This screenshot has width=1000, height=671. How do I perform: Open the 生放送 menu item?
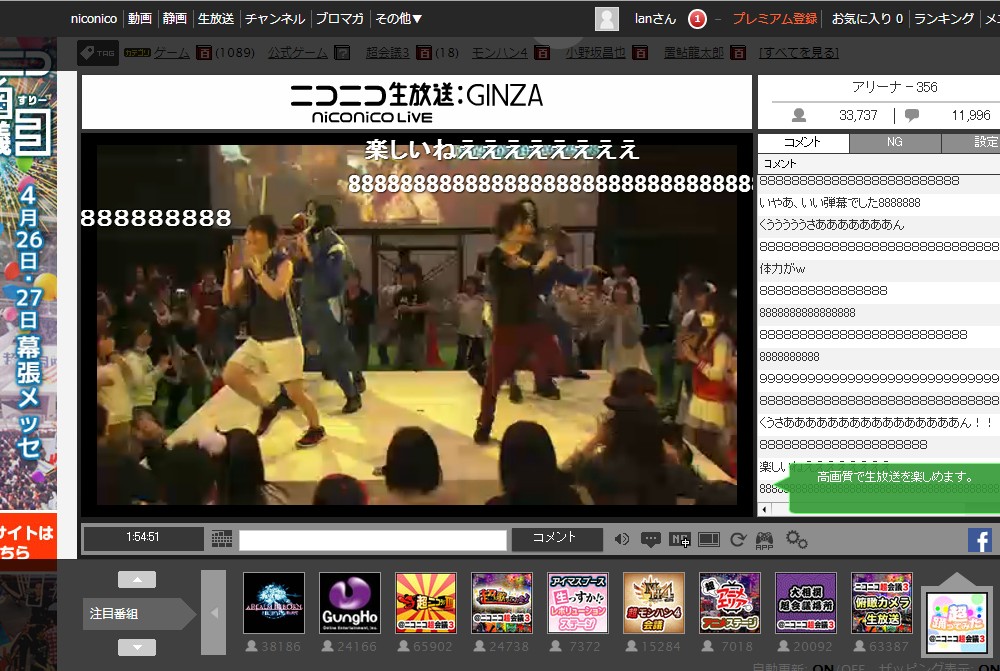tap(215, 19)
